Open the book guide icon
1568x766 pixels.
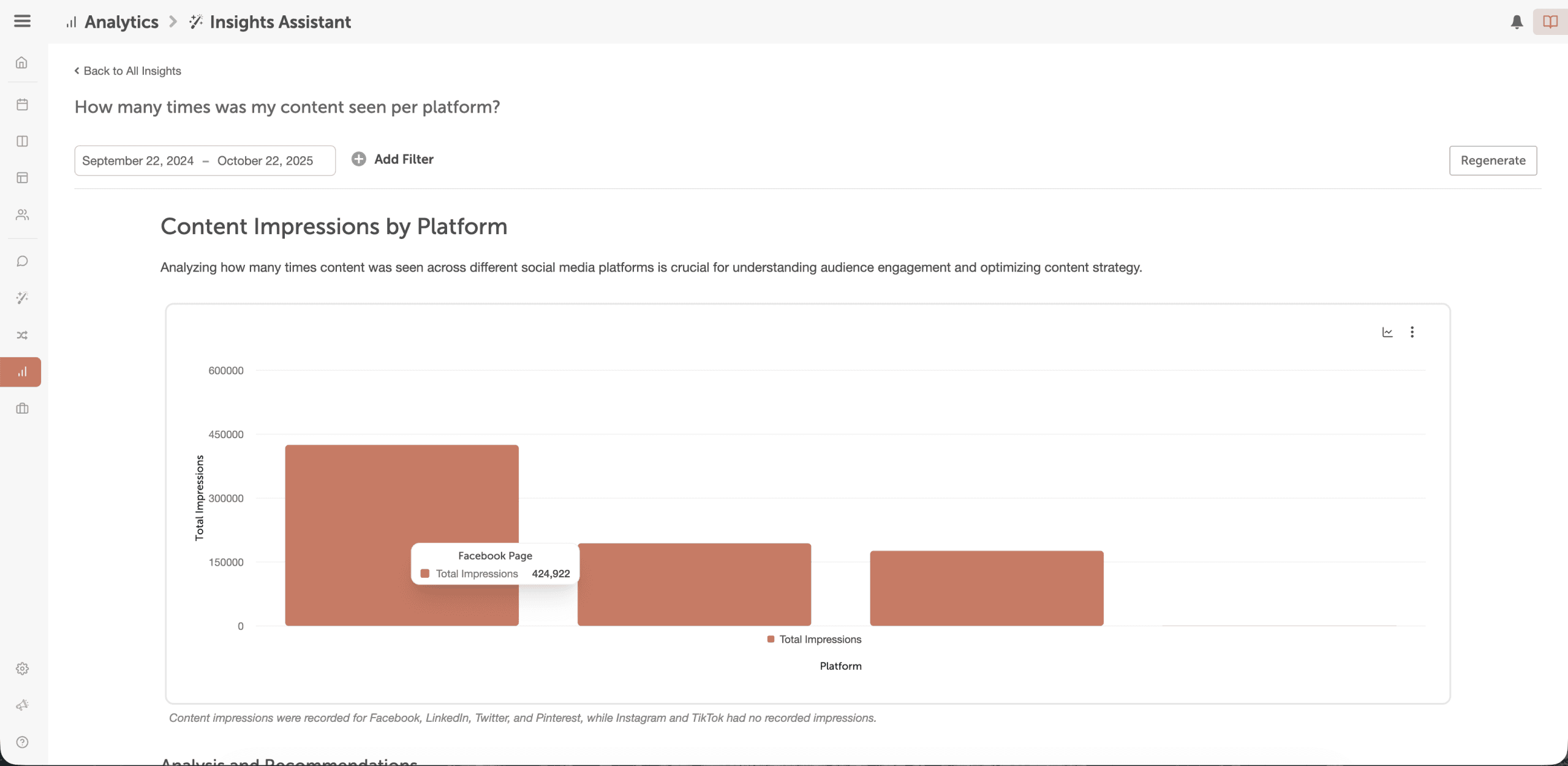(1550, 22)
